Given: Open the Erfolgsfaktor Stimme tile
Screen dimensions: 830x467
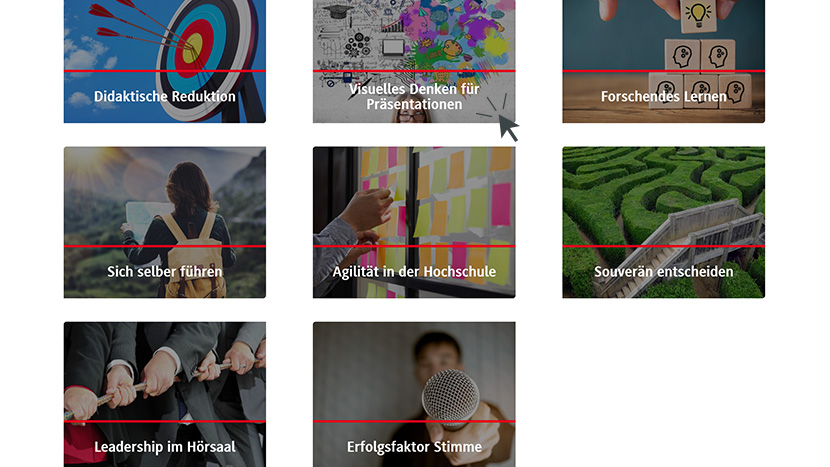Looking at the screenshot, I should coord(414,394).
